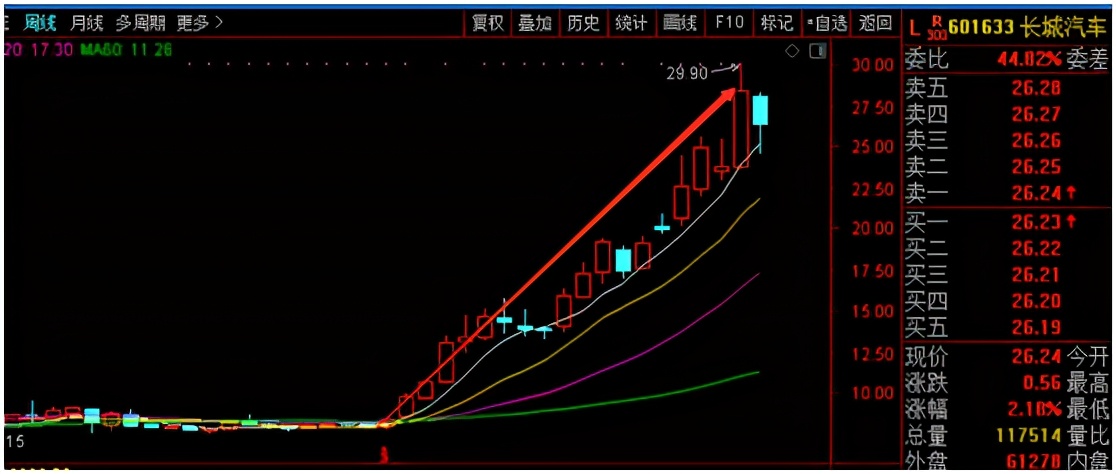Click the tall red candlestick reaching 29.90

point(741,128)
